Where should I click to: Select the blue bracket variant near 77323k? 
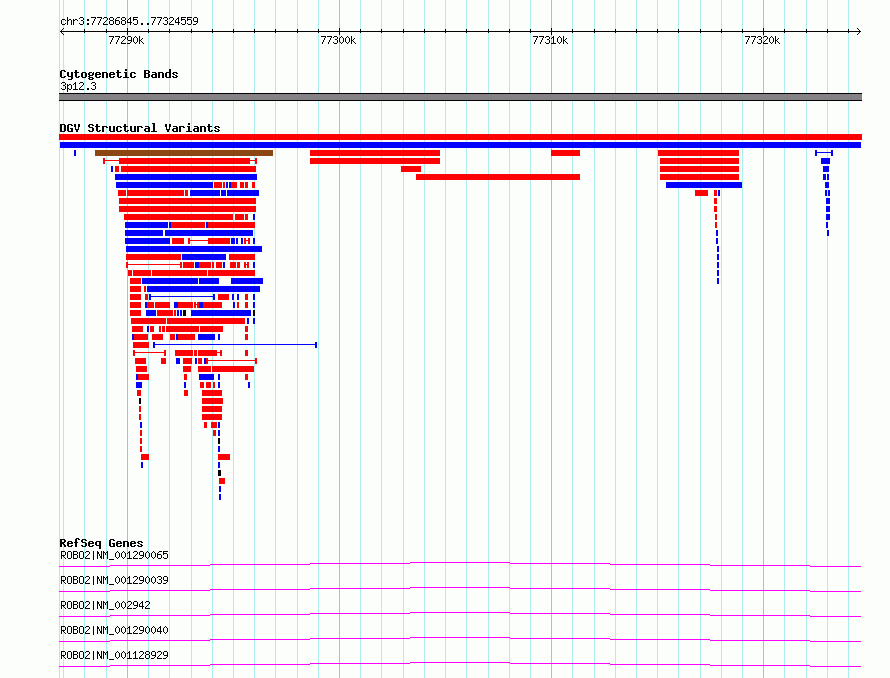point(824,153)
